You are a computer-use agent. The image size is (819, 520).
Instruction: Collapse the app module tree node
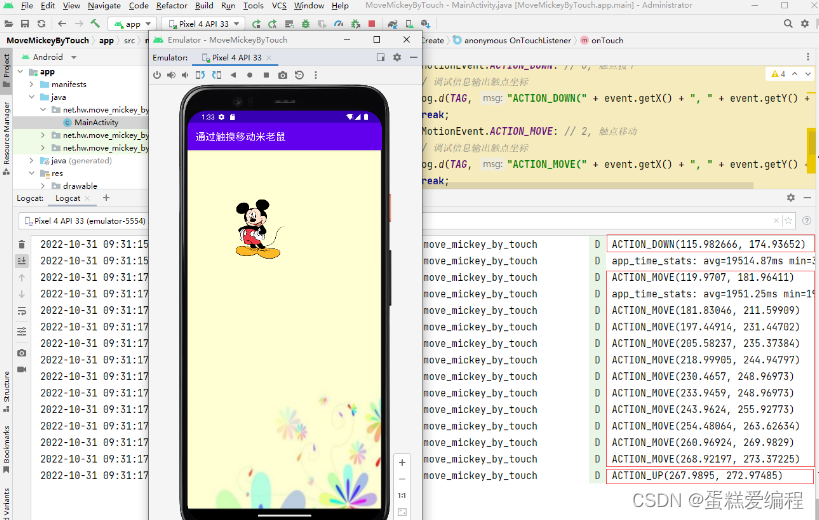[20, 72]
